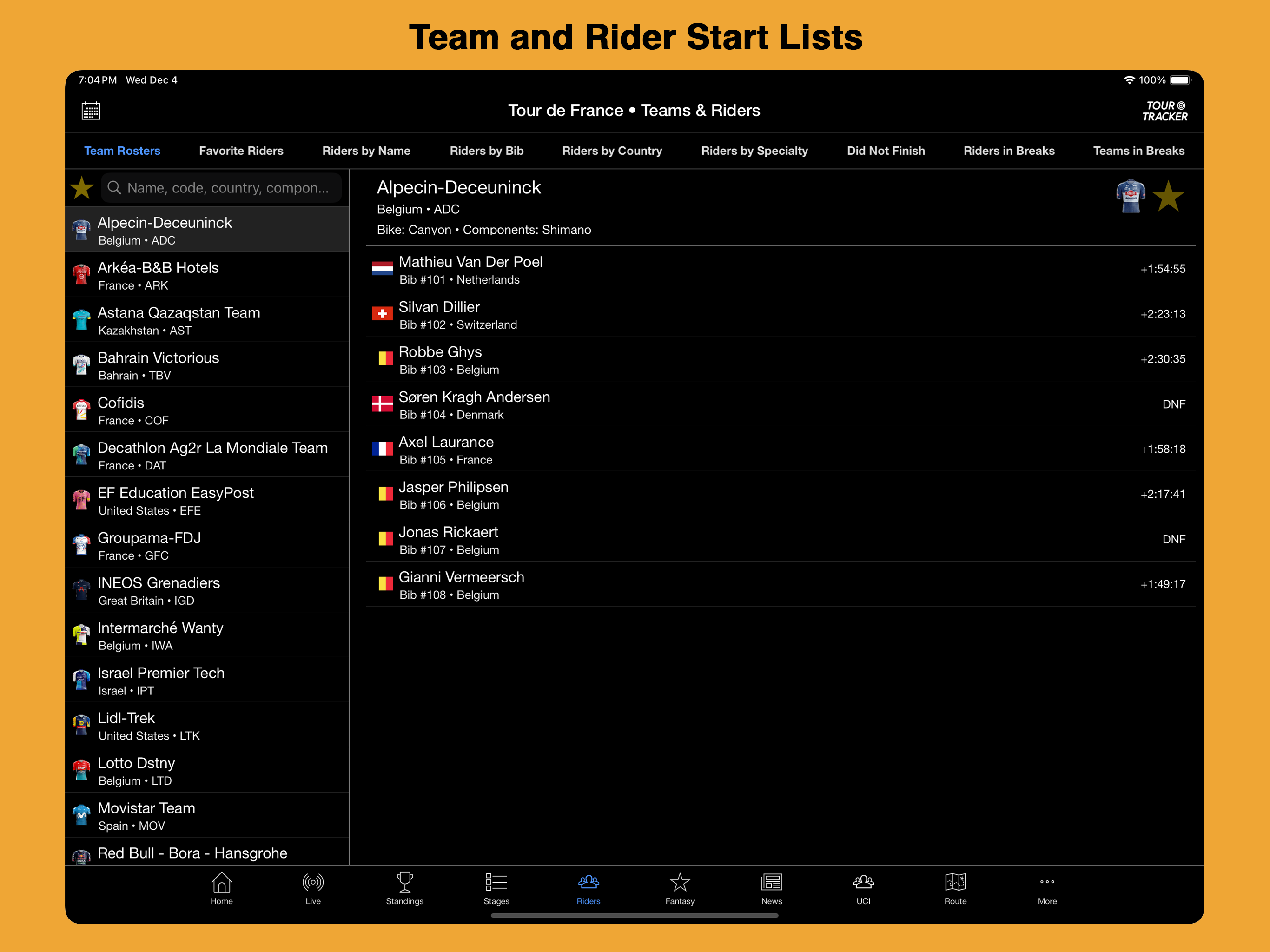Tap the Switzerland flag beside Silvan Dillier
The height and width of the screenshot is (952, 1270).
tap(383, 314)
